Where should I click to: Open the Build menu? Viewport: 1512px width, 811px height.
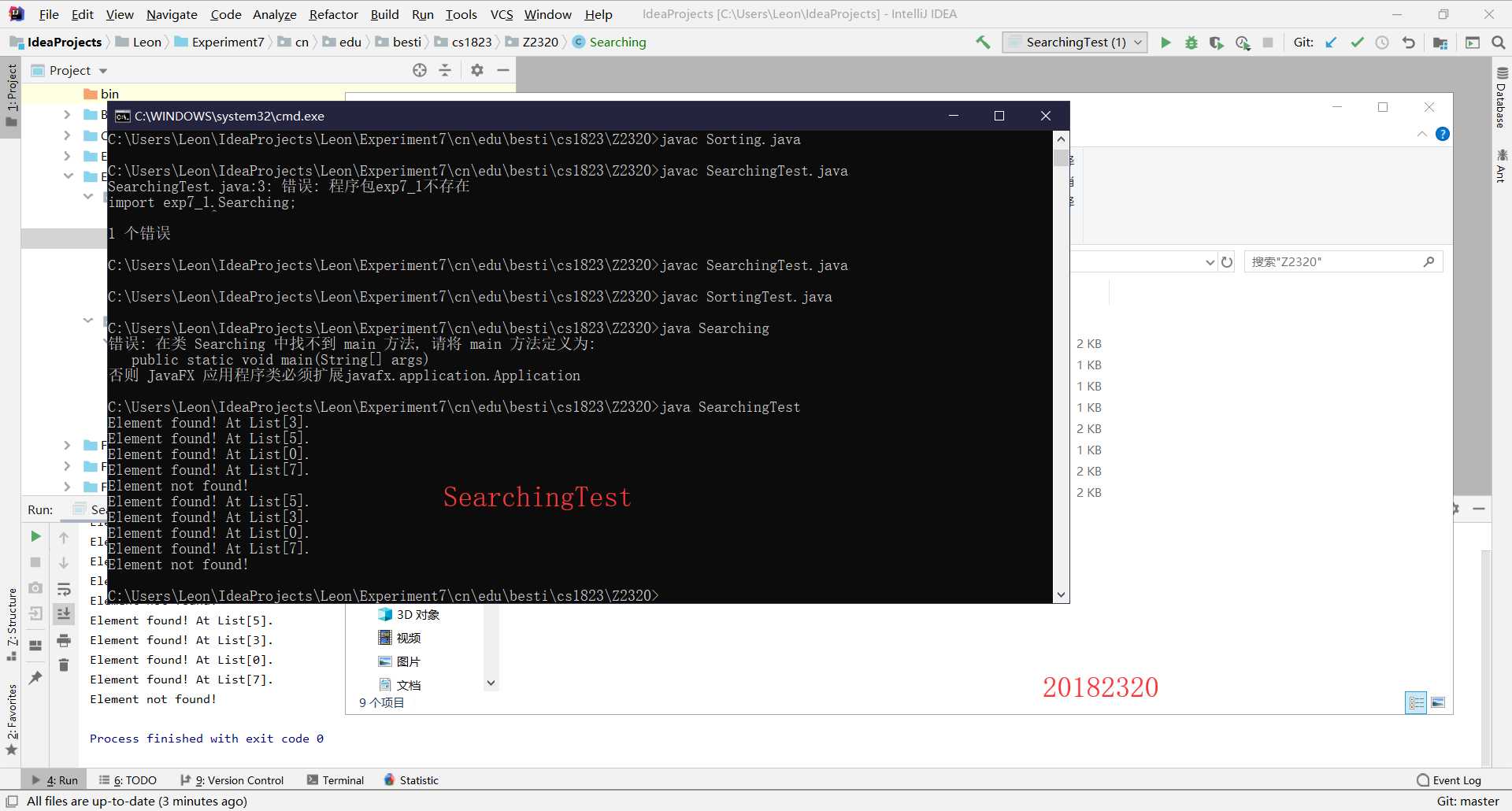pos(384,14)
